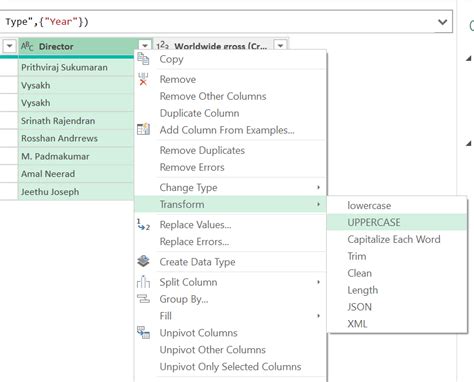
Task: Choose Replace Errors option
Action: pyautogui.click(x=230, y=241)
